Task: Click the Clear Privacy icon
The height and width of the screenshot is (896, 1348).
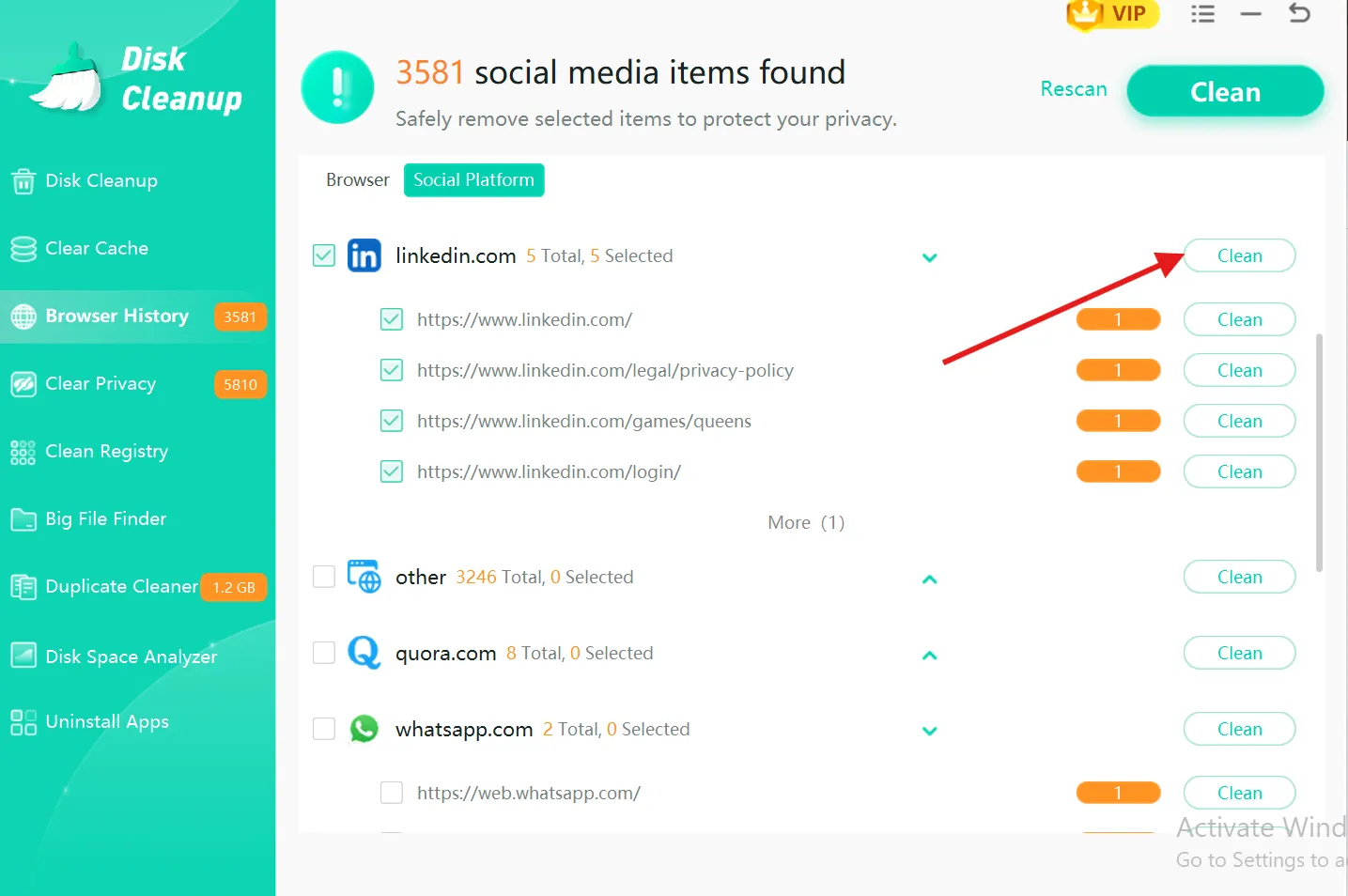Action: click(23, 384)
